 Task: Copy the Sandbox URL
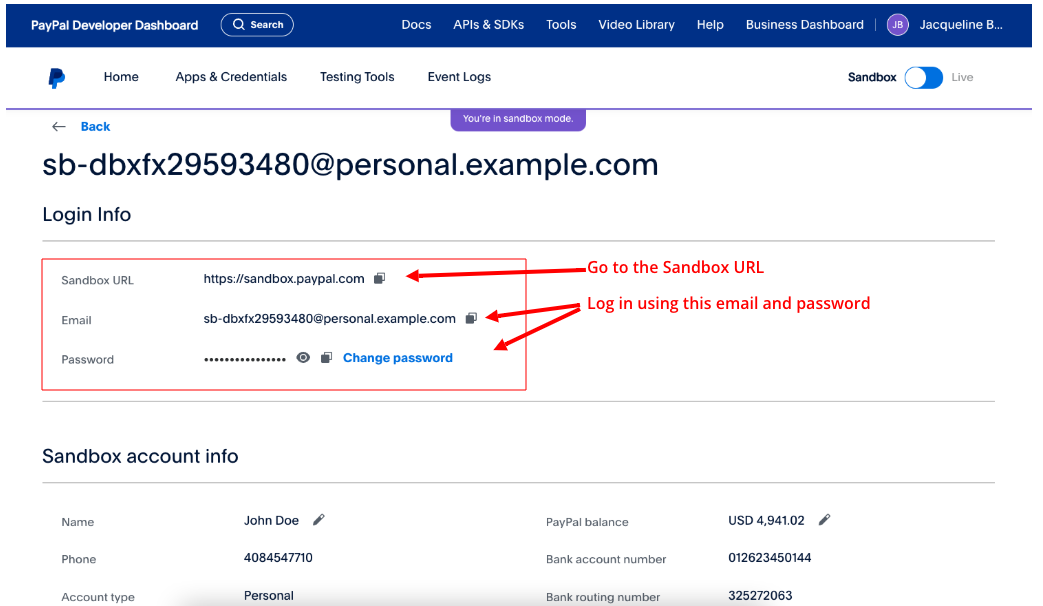tap(379, 279)
